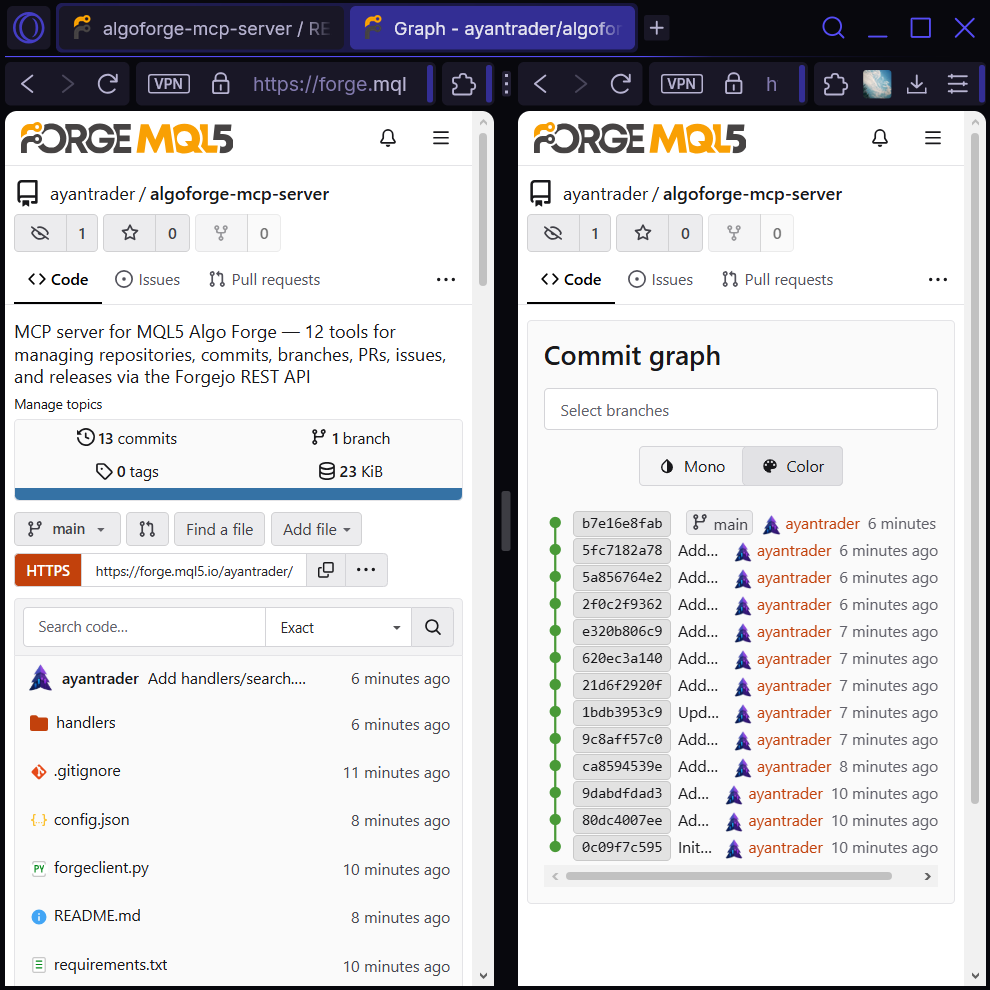Open the main branch dropdown

click(67, 529)
